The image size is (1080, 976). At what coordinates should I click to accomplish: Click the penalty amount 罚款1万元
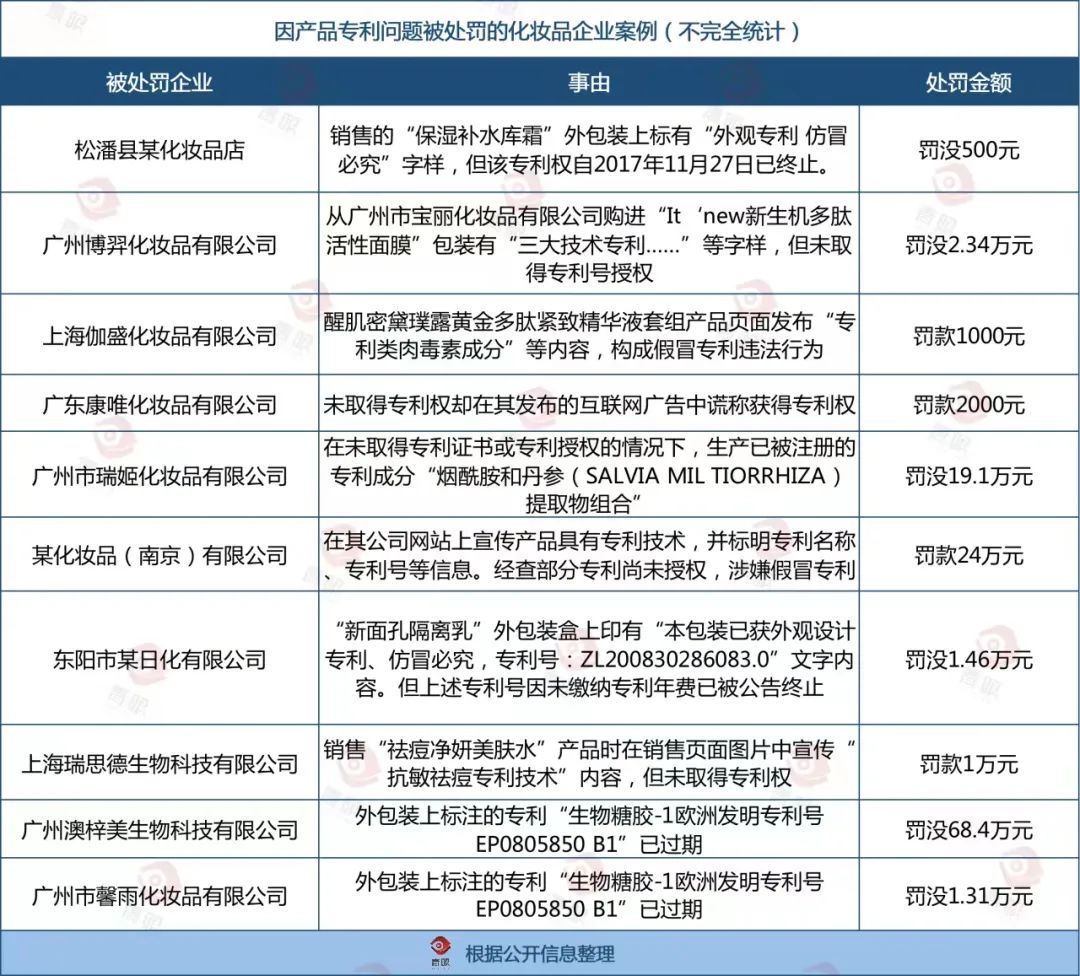coord(968,763)
